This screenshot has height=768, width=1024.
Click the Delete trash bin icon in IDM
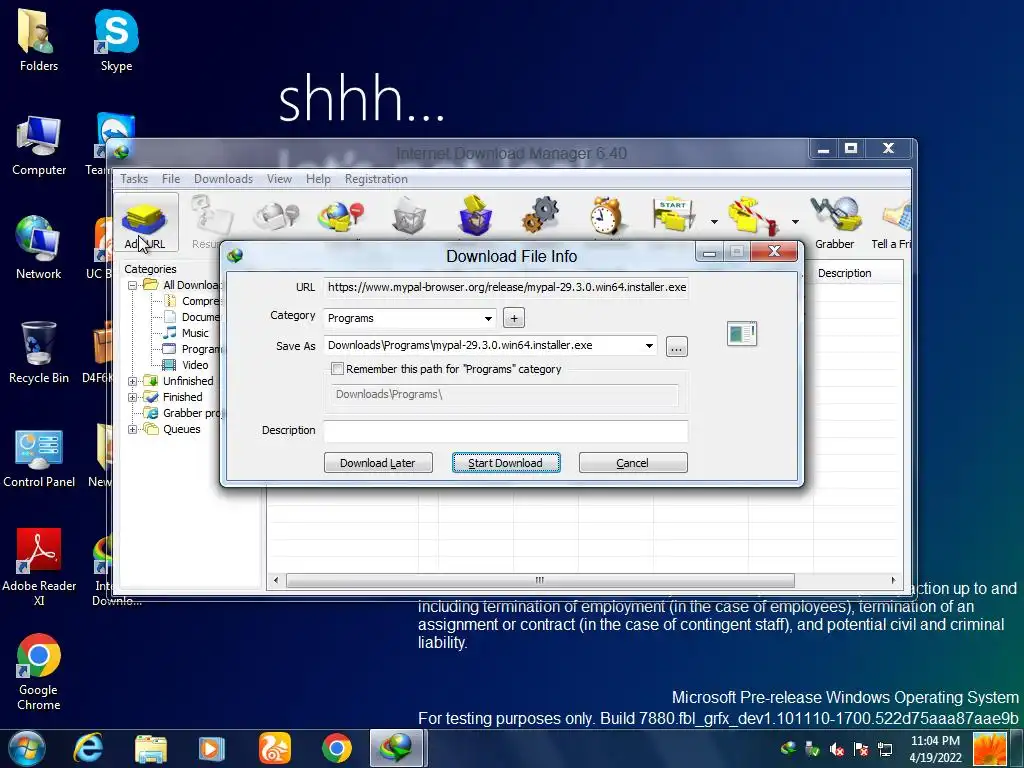(x=409, y=216)
